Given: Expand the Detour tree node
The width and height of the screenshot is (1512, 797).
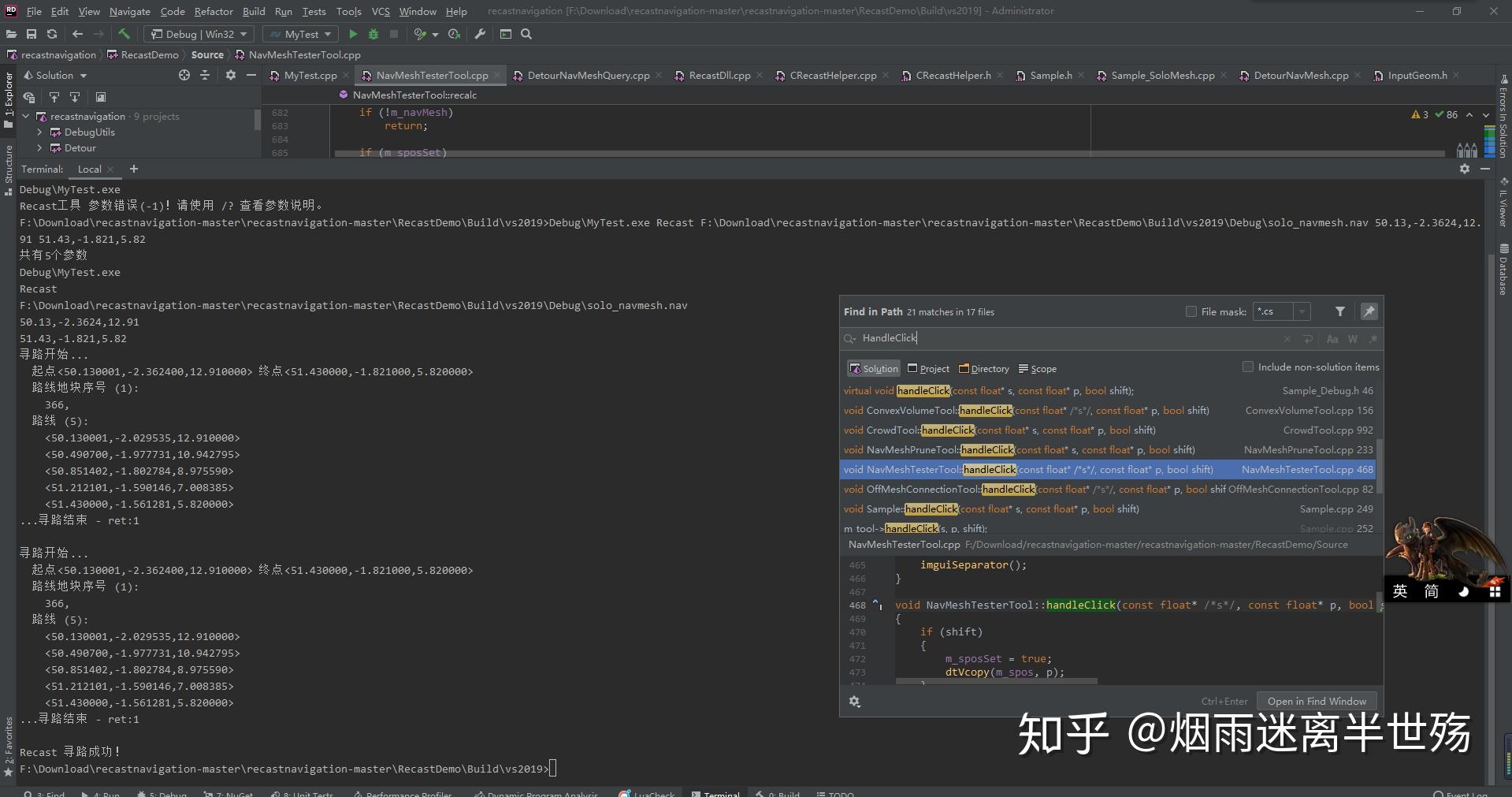Looking at the screenshot, I should click(x=39, y=148).
